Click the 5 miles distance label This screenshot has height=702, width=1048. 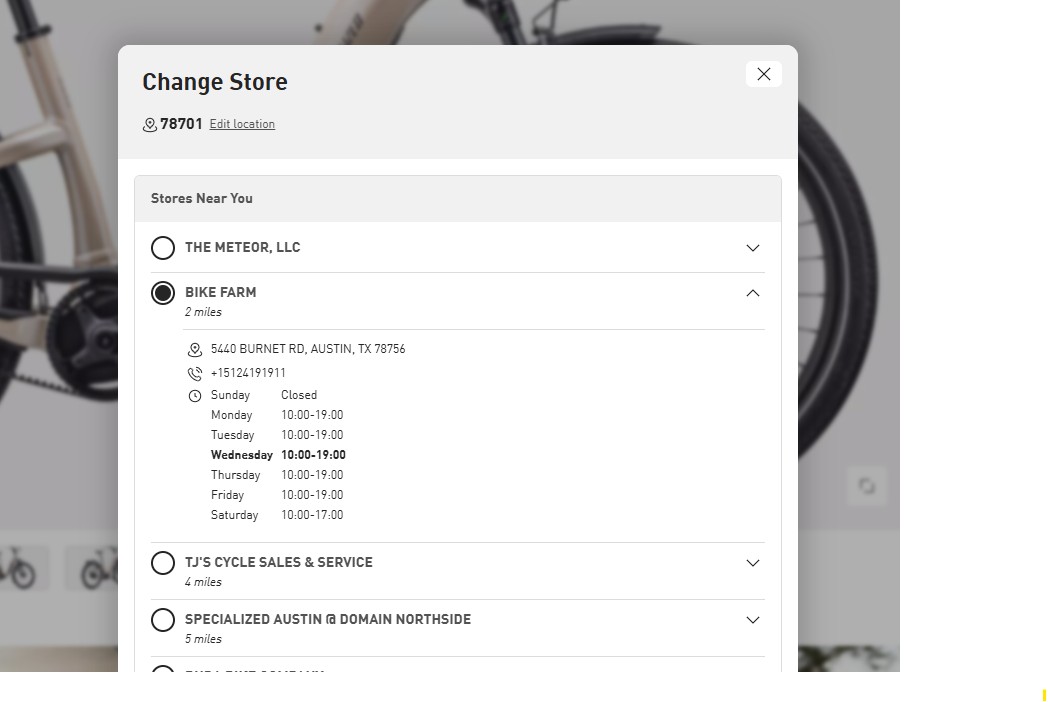(203, 638)
